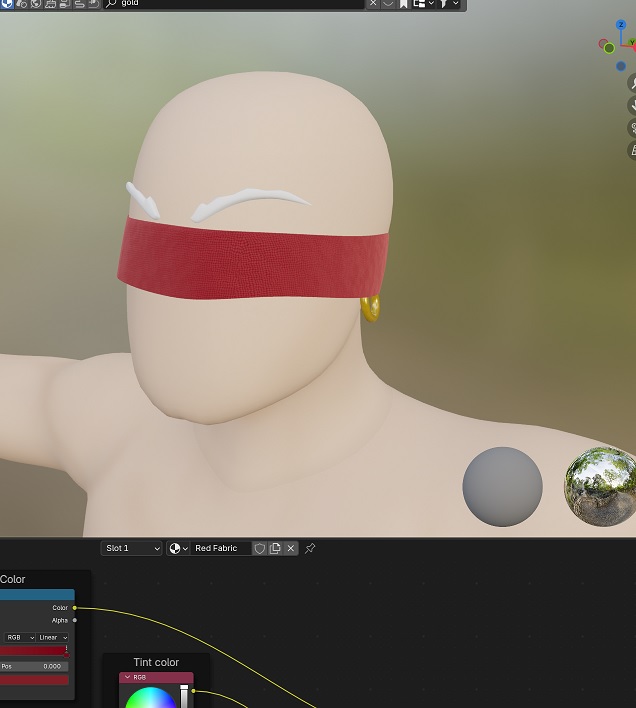Clear the "gold" search text
The width and height of the screenshot is (636, 708).
coord(373,3)
